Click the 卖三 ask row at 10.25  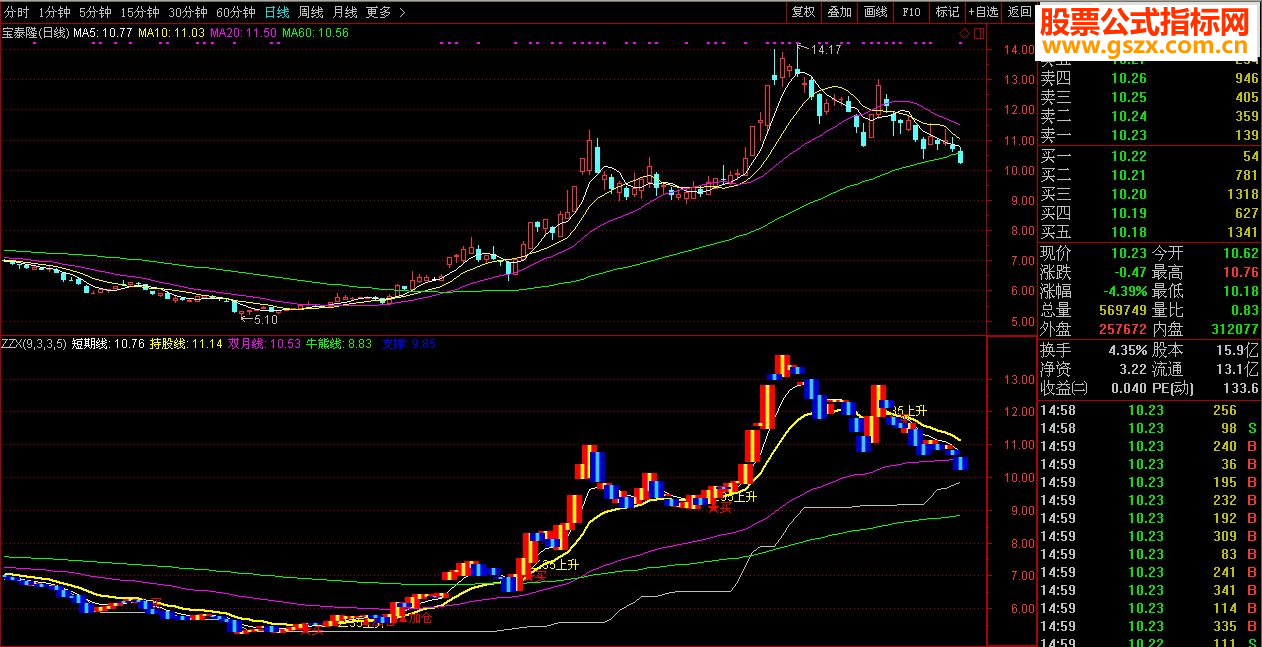pos(1148,97)
